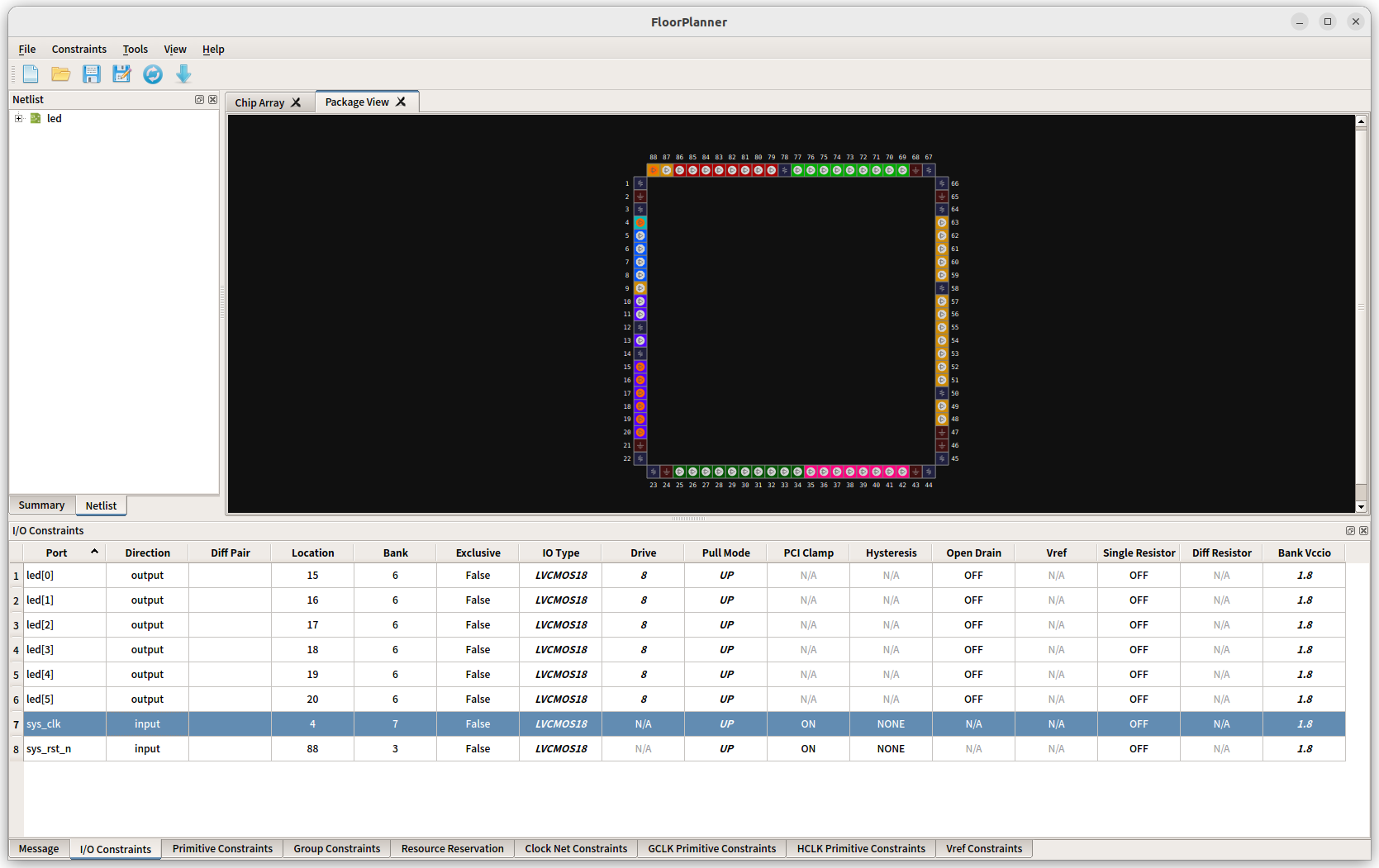The width and height of the screenshot is (1379, 868).
Task: Open the Tools menu
Action: point(136,49)
